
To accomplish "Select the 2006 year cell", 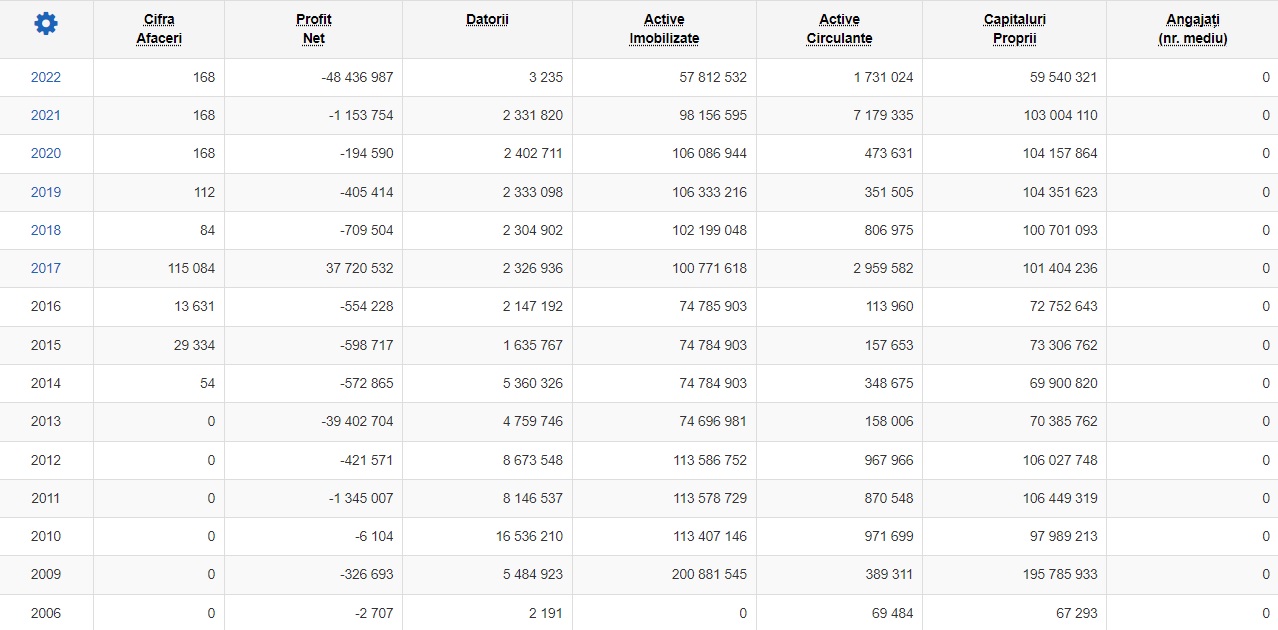I will [46, 613].
